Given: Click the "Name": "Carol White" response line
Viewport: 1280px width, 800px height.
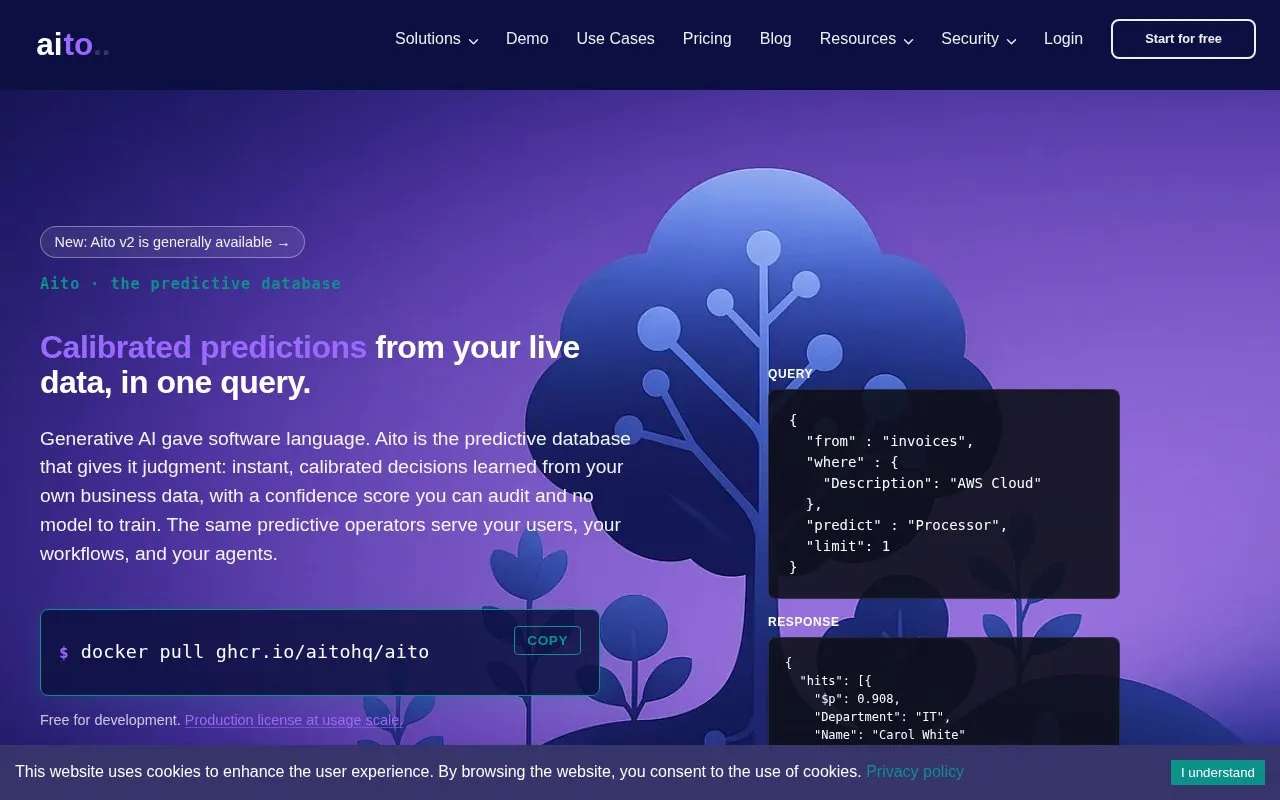Looking at the screenshot, I should point(889,735).
